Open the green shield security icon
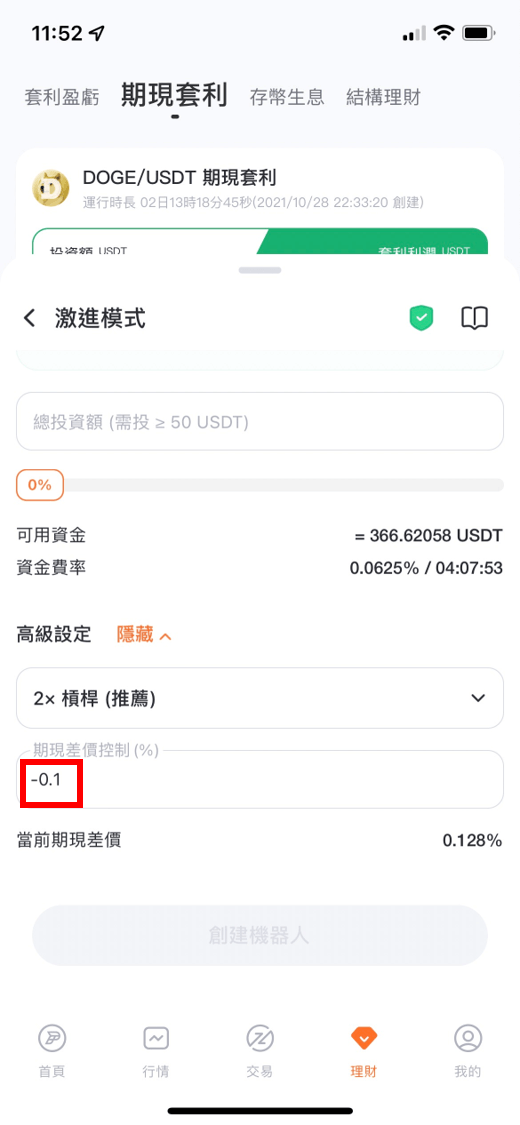Viewport: 520px width, 1125px height. click(422, 318)
